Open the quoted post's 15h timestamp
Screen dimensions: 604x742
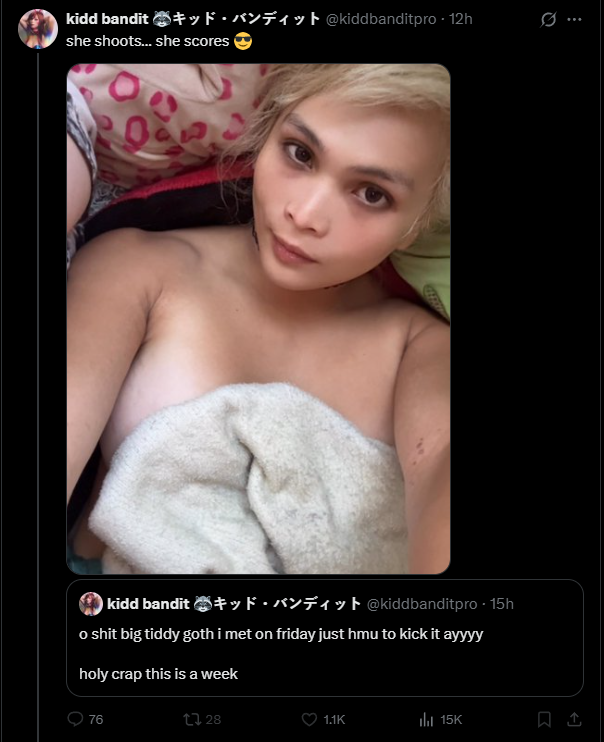click(502, 604)
